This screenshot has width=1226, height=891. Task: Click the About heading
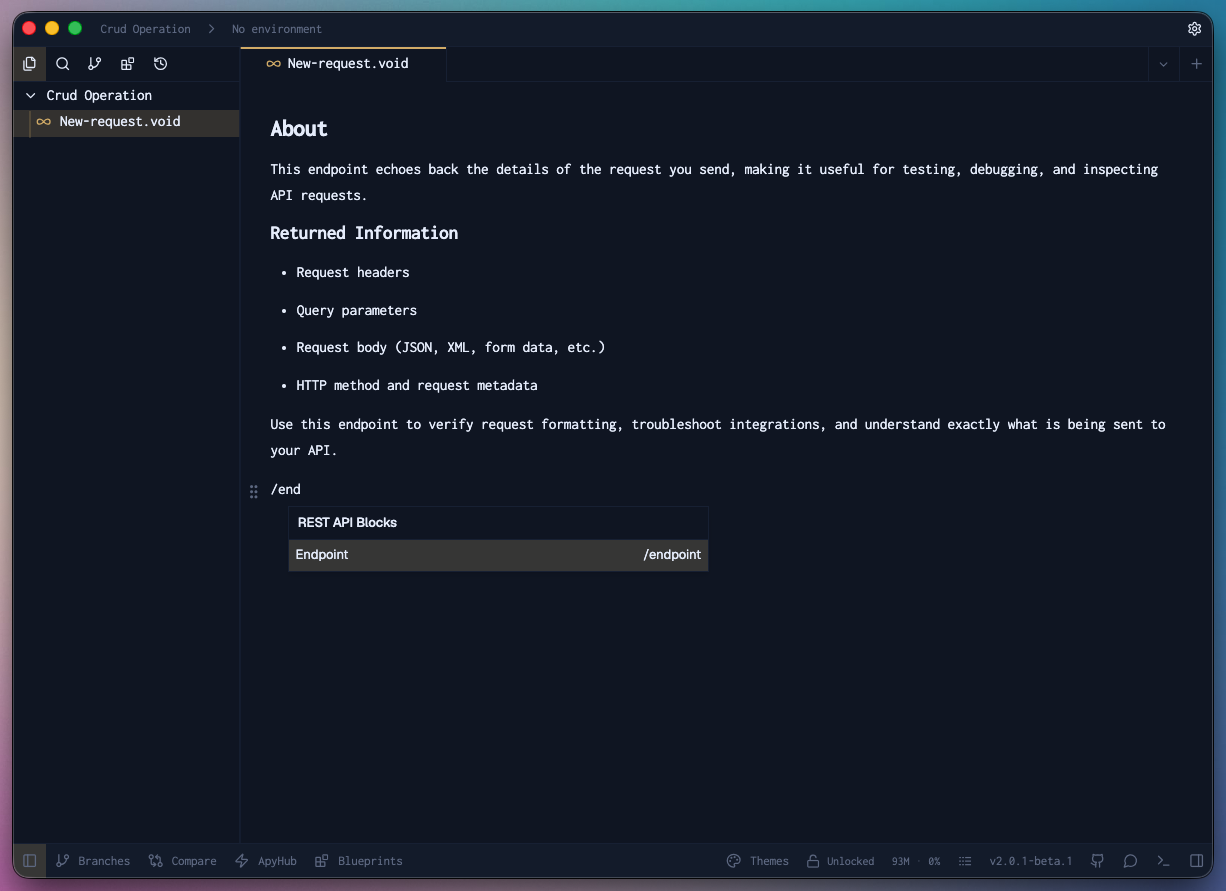click(x=299, y=129)
